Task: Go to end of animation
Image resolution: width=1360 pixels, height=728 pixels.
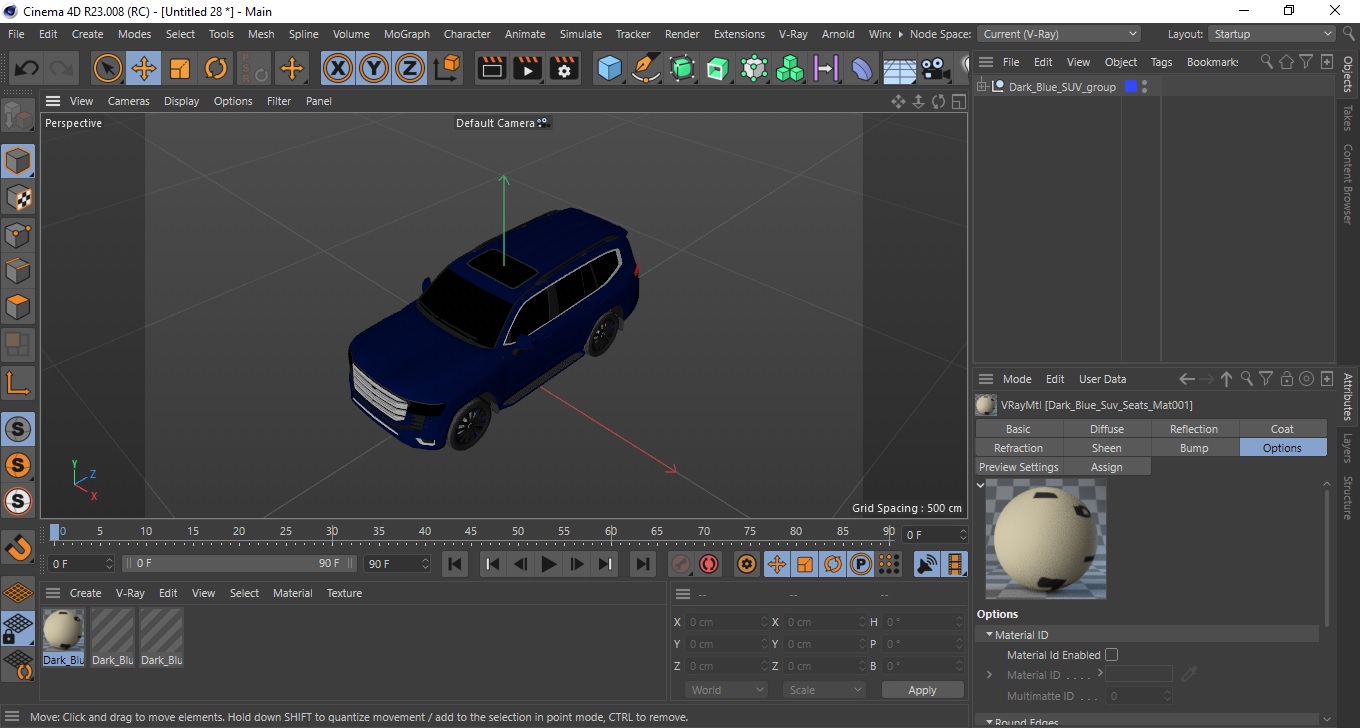Action: coord(642,564)
